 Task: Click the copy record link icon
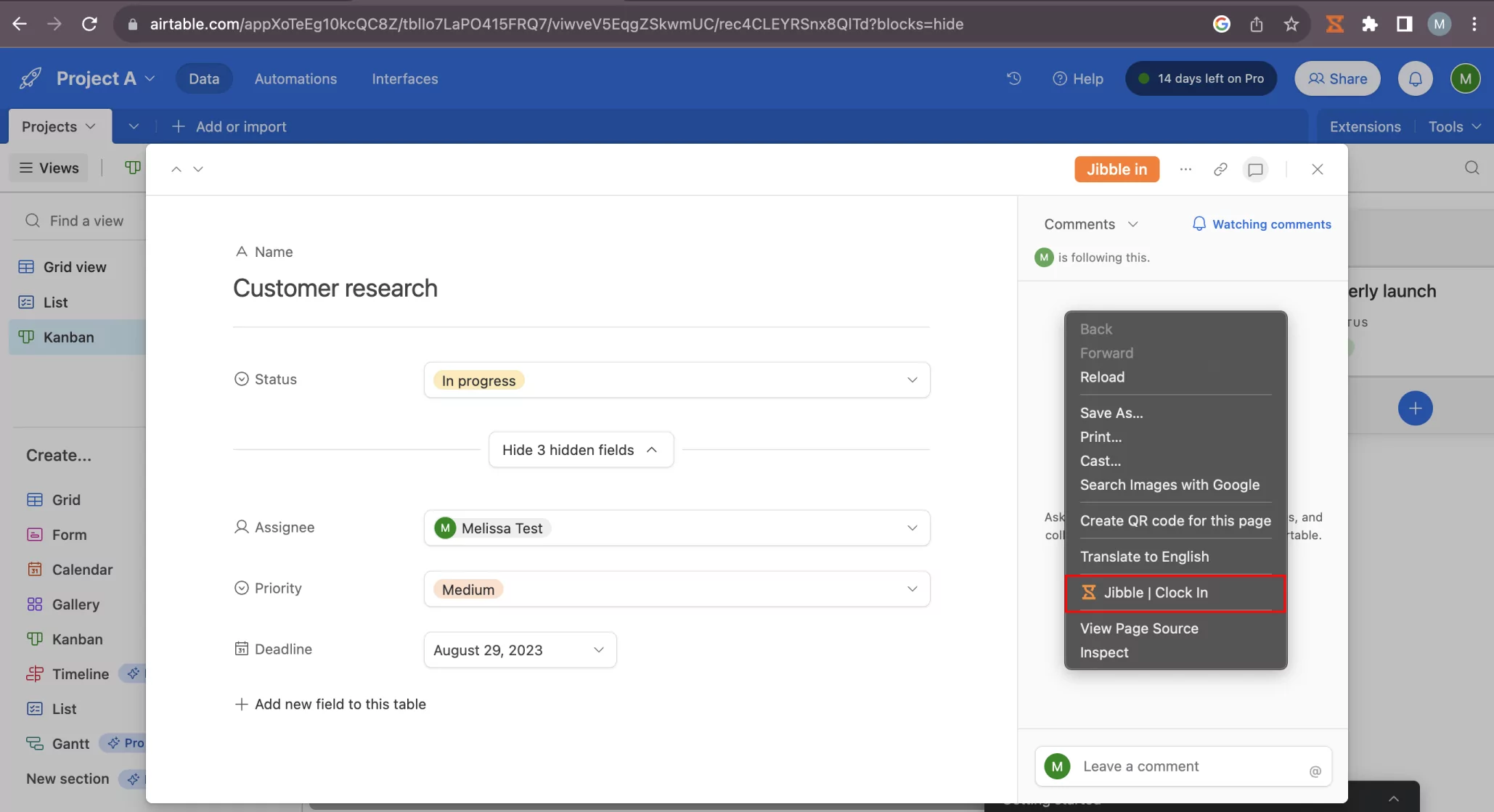point(1220,169)
